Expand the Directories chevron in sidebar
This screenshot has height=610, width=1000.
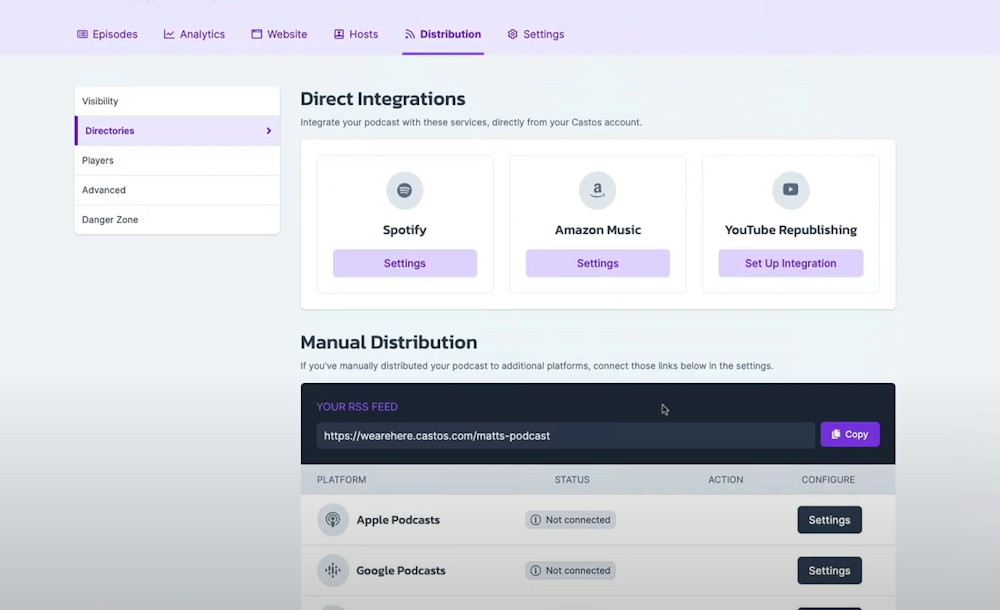pos(267,130)
